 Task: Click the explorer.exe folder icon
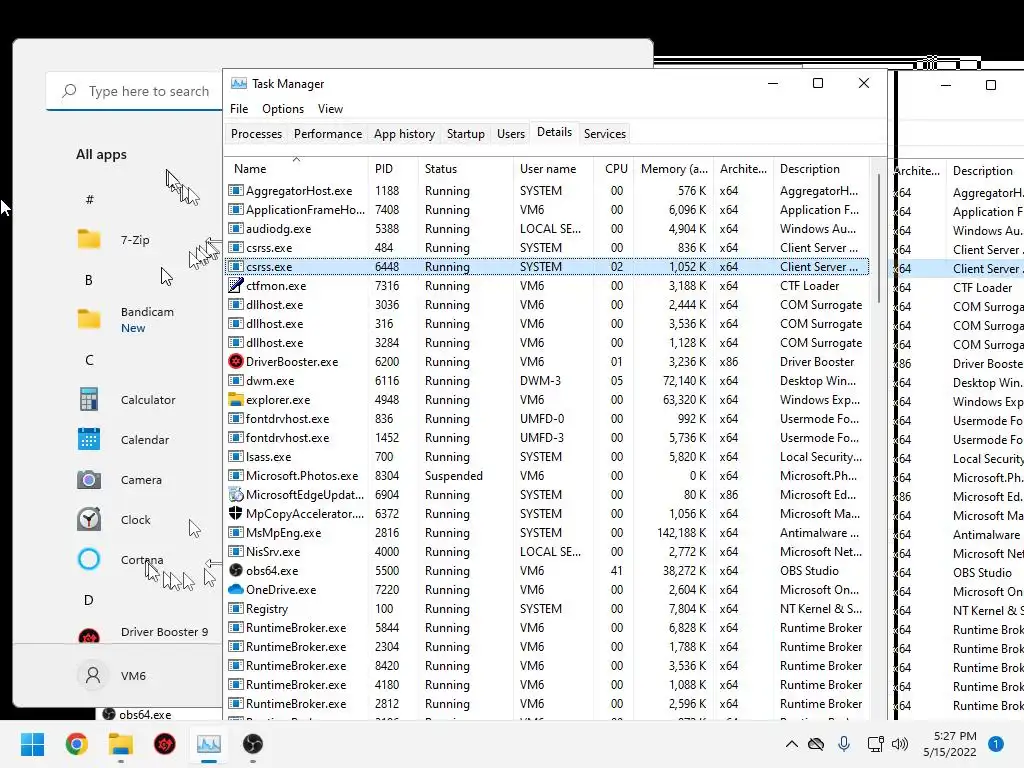point(236,399)
